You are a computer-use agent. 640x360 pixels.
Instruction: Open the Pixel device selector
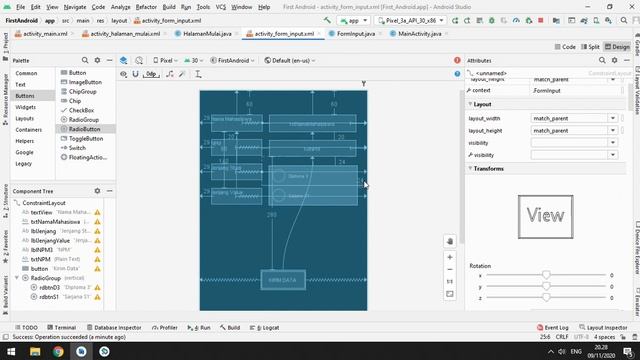(x=165, y=60)
